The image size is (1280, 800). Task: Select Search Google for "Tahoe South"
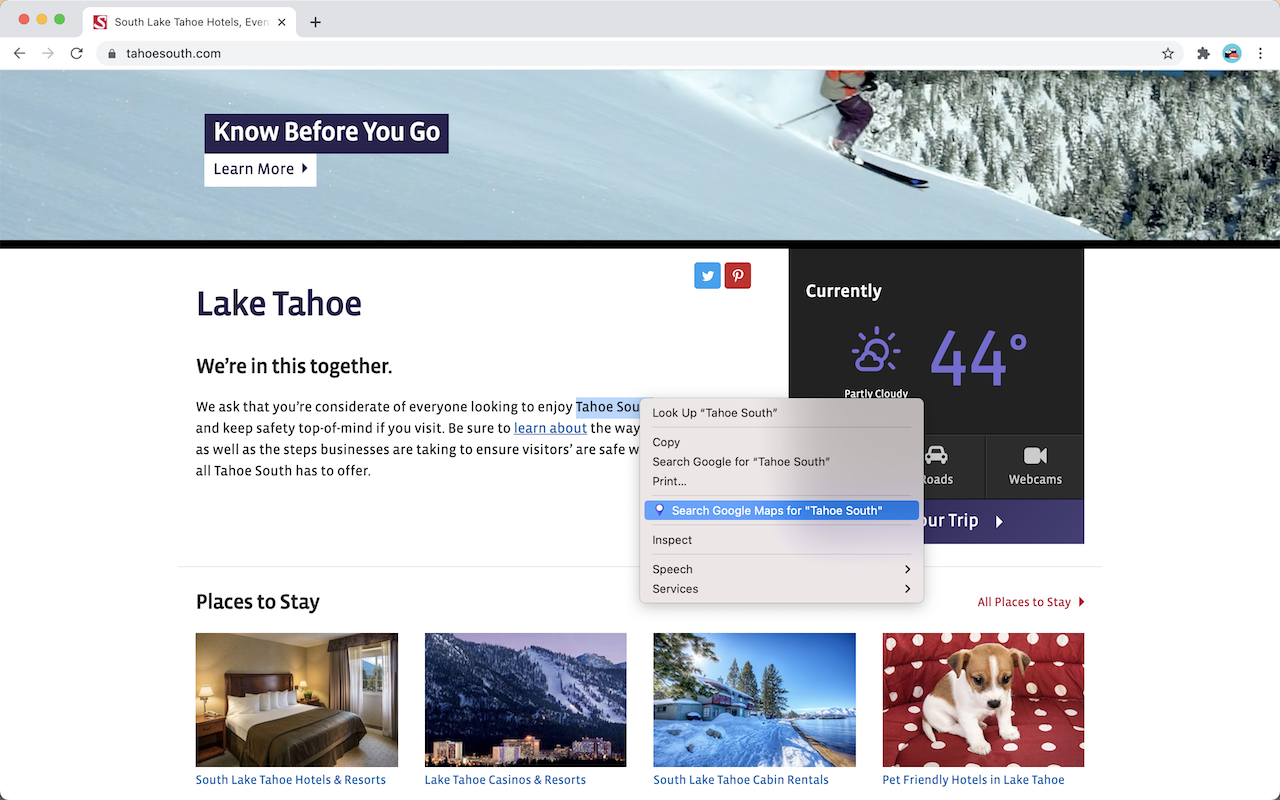(x=782, y=462)
